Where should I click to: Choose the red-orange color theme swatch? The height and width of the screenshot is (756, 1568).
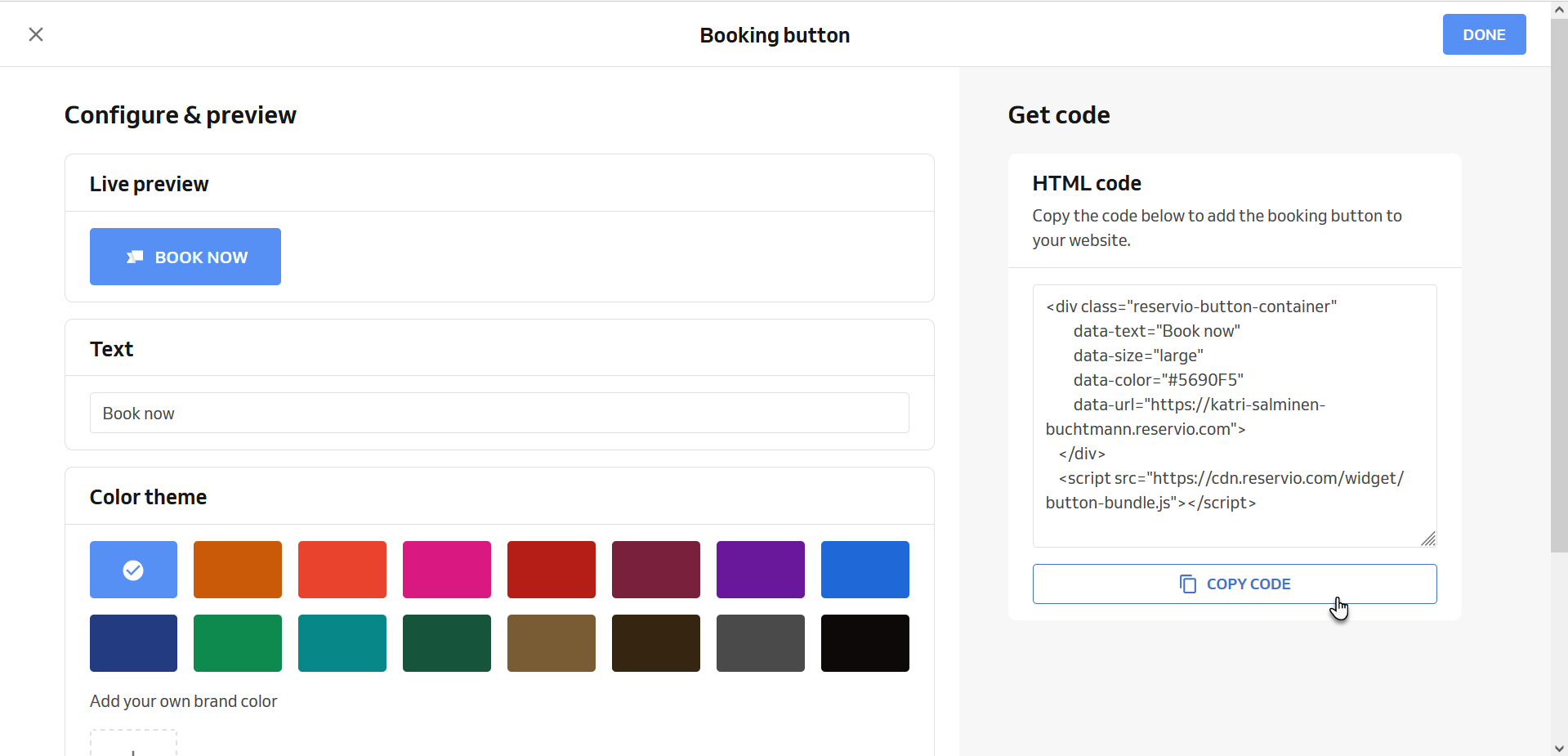click(x=342, y=570)
